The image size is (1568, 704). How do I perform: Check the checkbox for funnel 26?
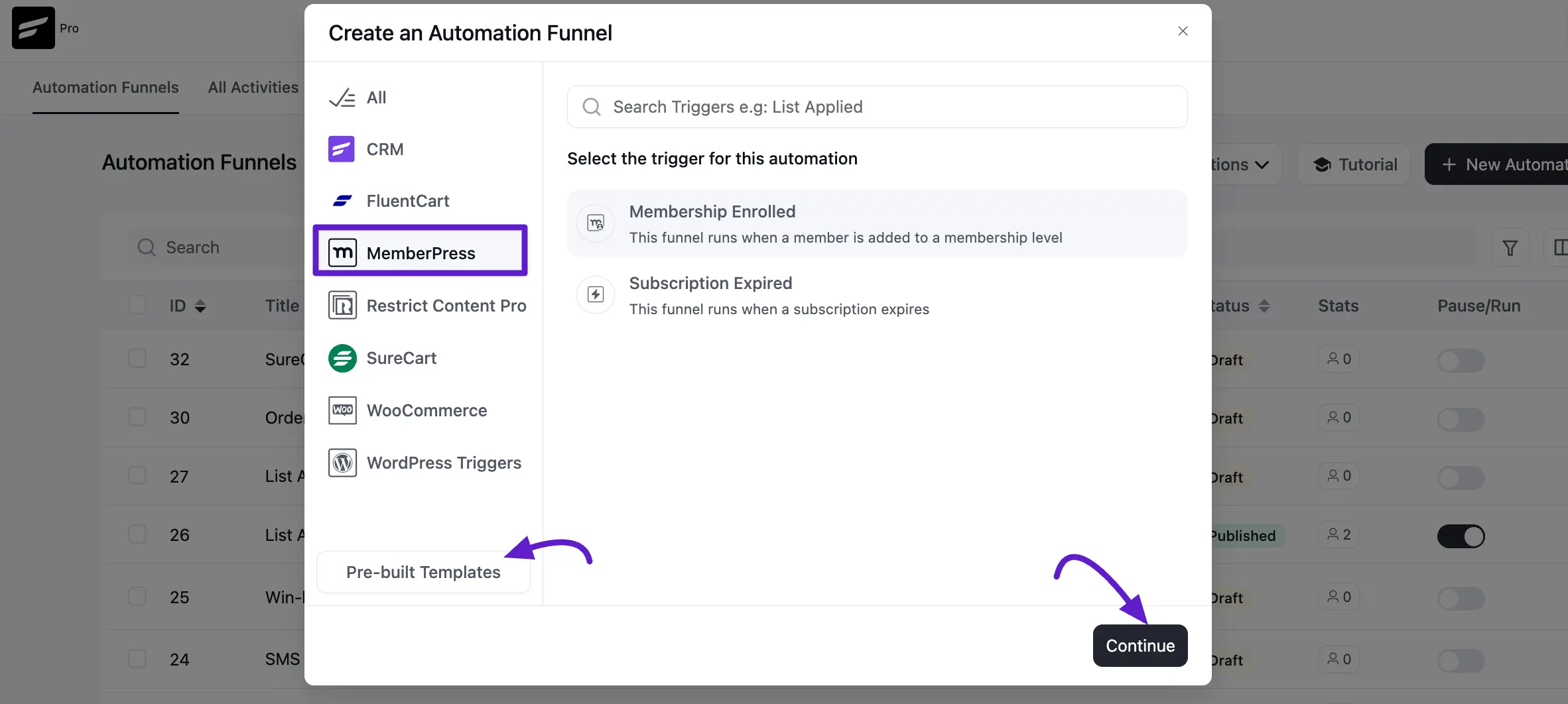(137, 534)
